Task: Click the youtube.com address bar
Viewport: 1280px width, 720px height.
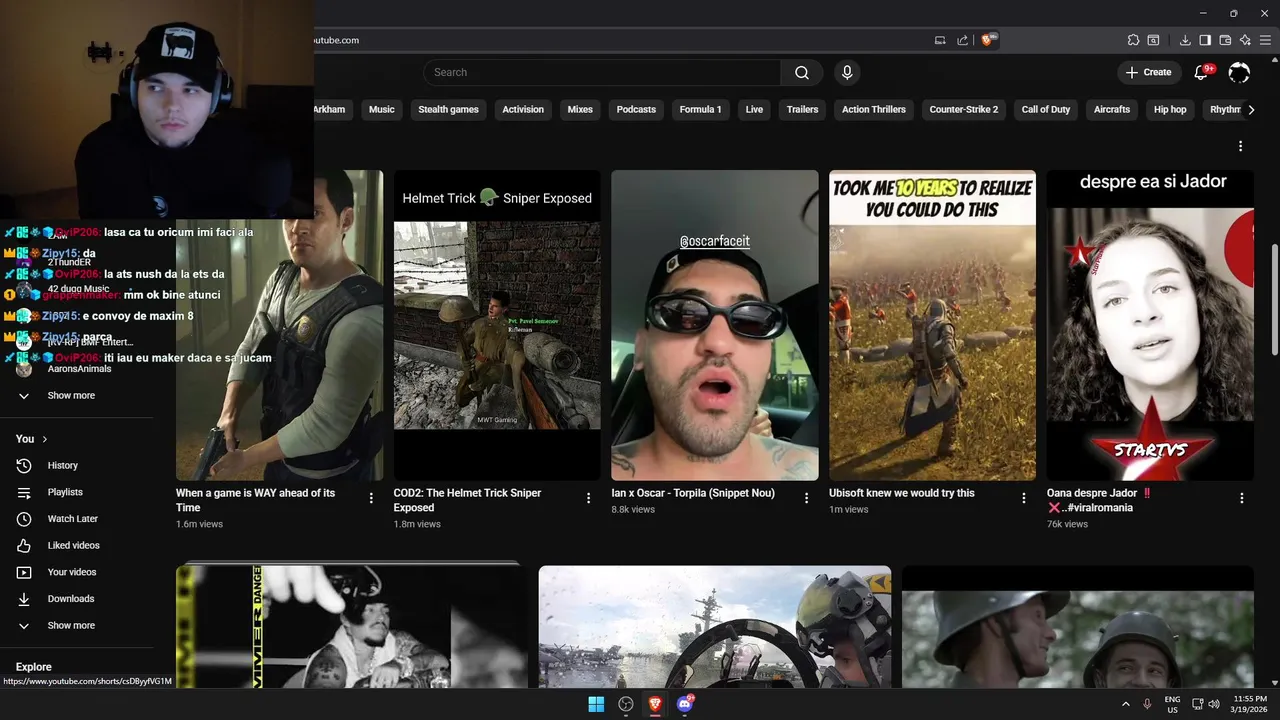Action: (620, 40)
